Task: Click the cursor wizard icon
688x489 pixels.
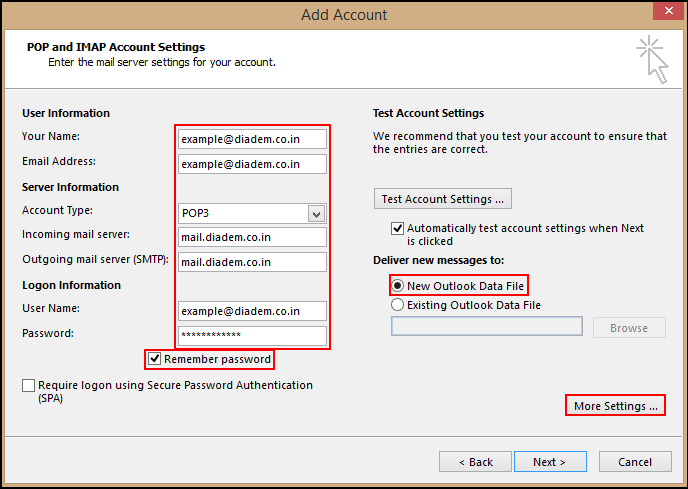Action: pos(651,59)
